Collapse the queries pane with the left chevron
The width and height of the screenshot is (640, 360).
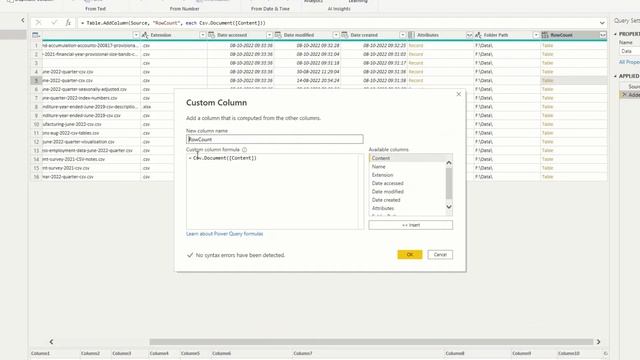point(22,20)
